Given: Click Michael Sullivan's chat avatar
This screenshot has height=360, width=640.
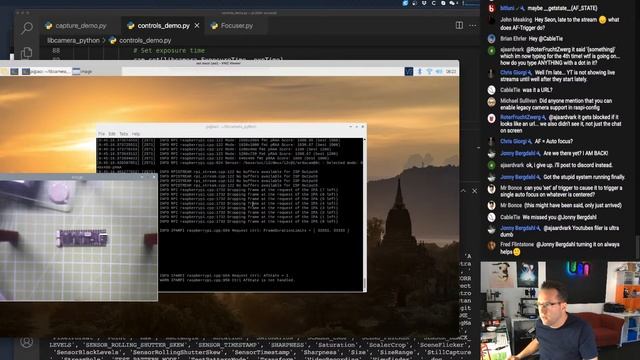Looking at the screenshot, I should click(491, 102).
